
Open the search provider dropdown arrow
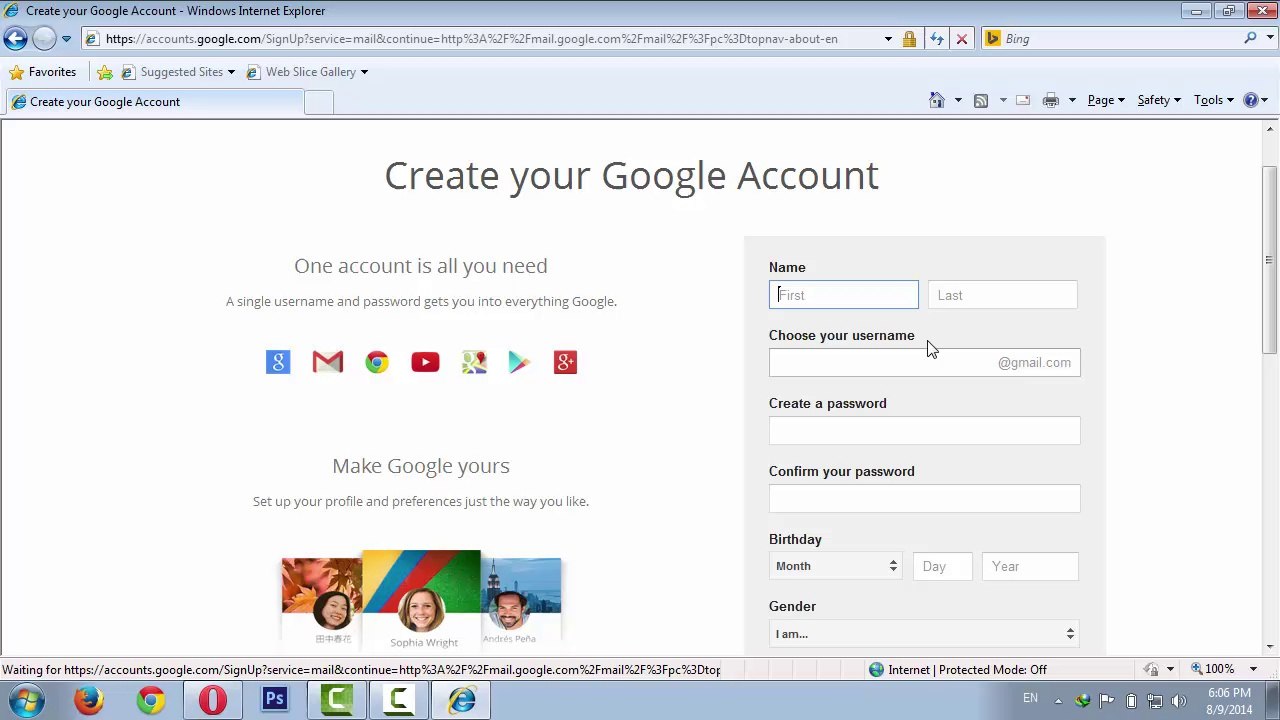1268,39
